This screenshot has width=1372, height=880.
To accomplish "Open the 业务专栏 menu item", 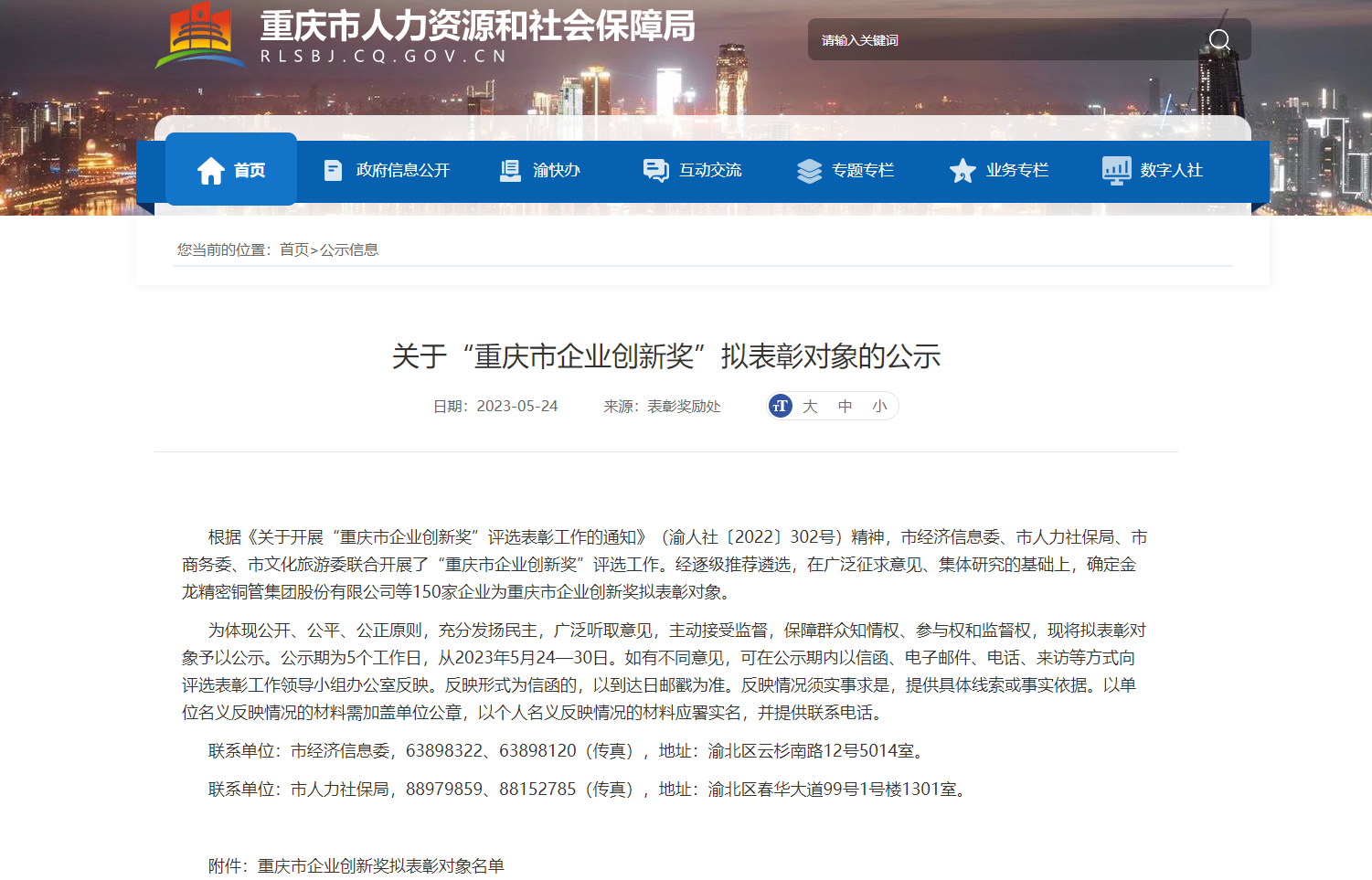I will click(x=999, y=171).
